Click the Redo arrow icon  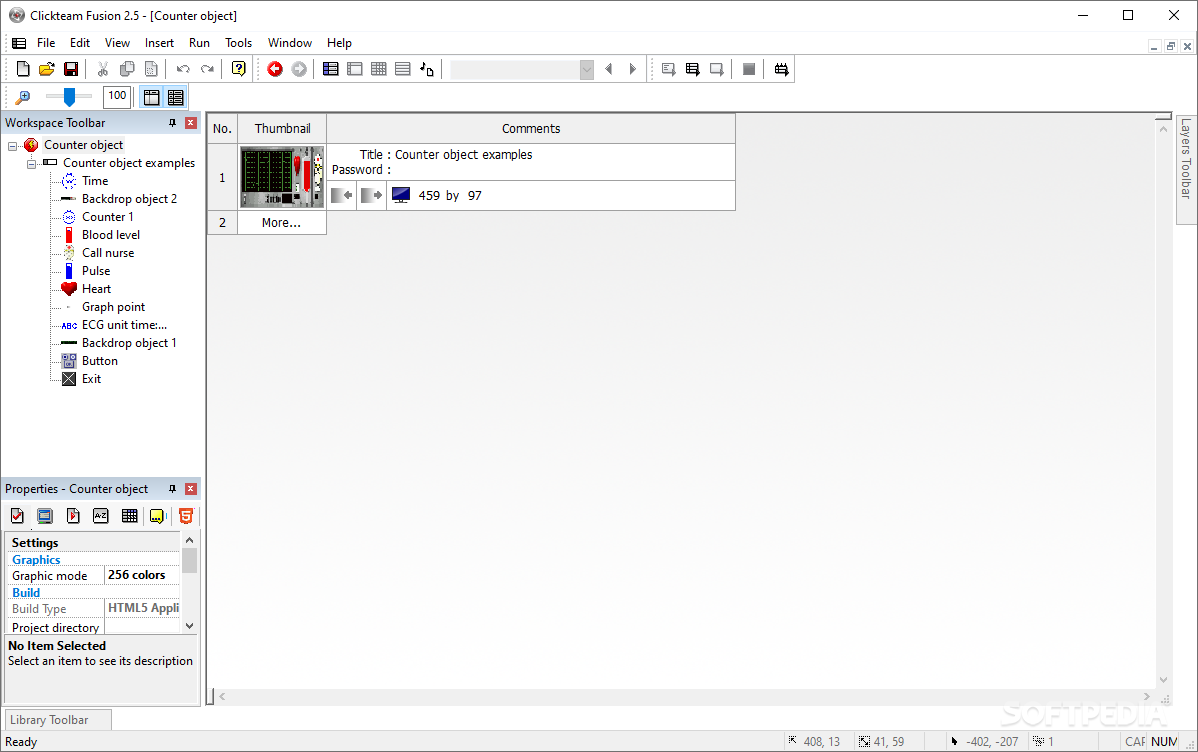click(x=207, y=69)
